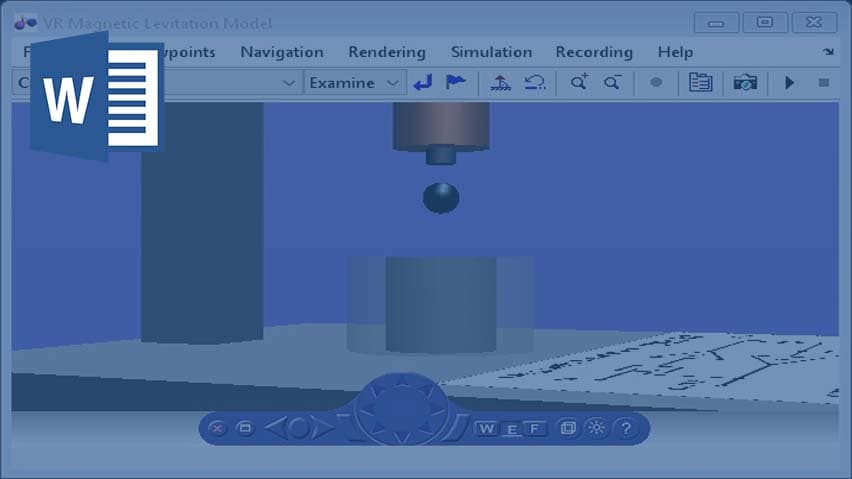The width and height of the screenshot is (852, 479).
Task: Toggle wireframe rendering in navigation panel
Action: point(568,428)
